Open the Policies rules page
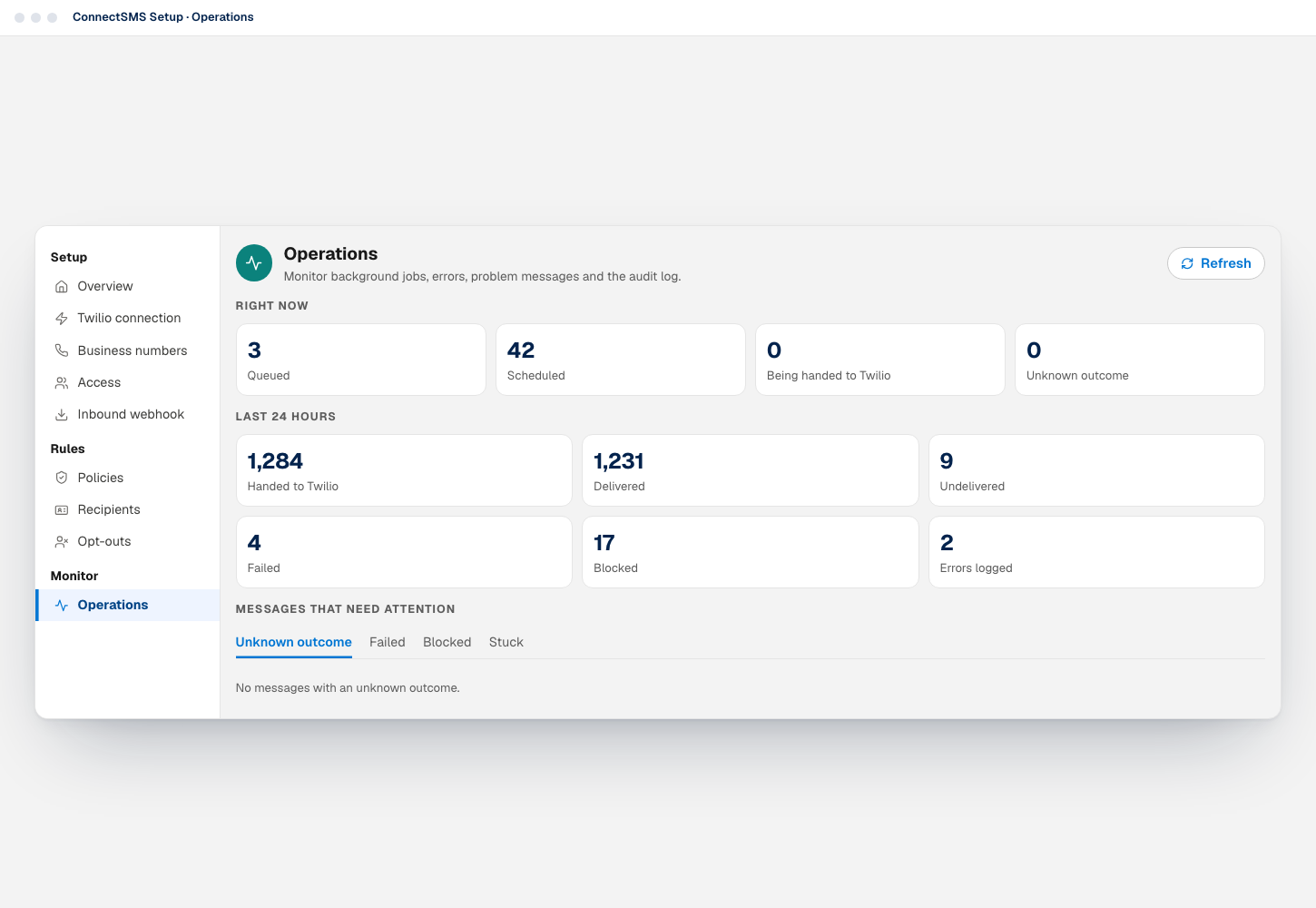This screenshot has height=908, width=1316. pos(128,478)
